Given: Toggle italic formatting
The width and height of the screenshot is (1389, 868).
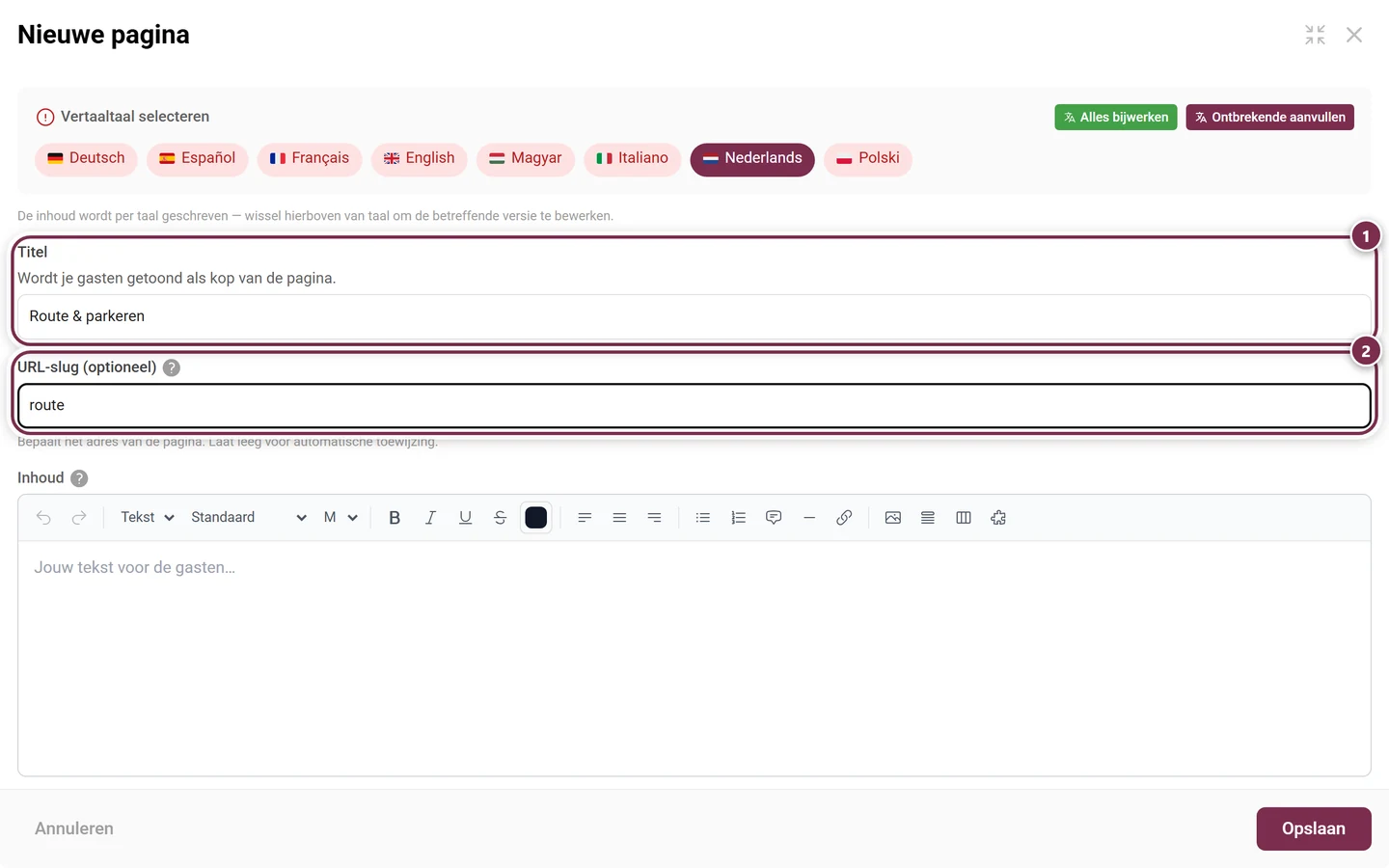Looking at the screenshot, I should click(430, 518).
